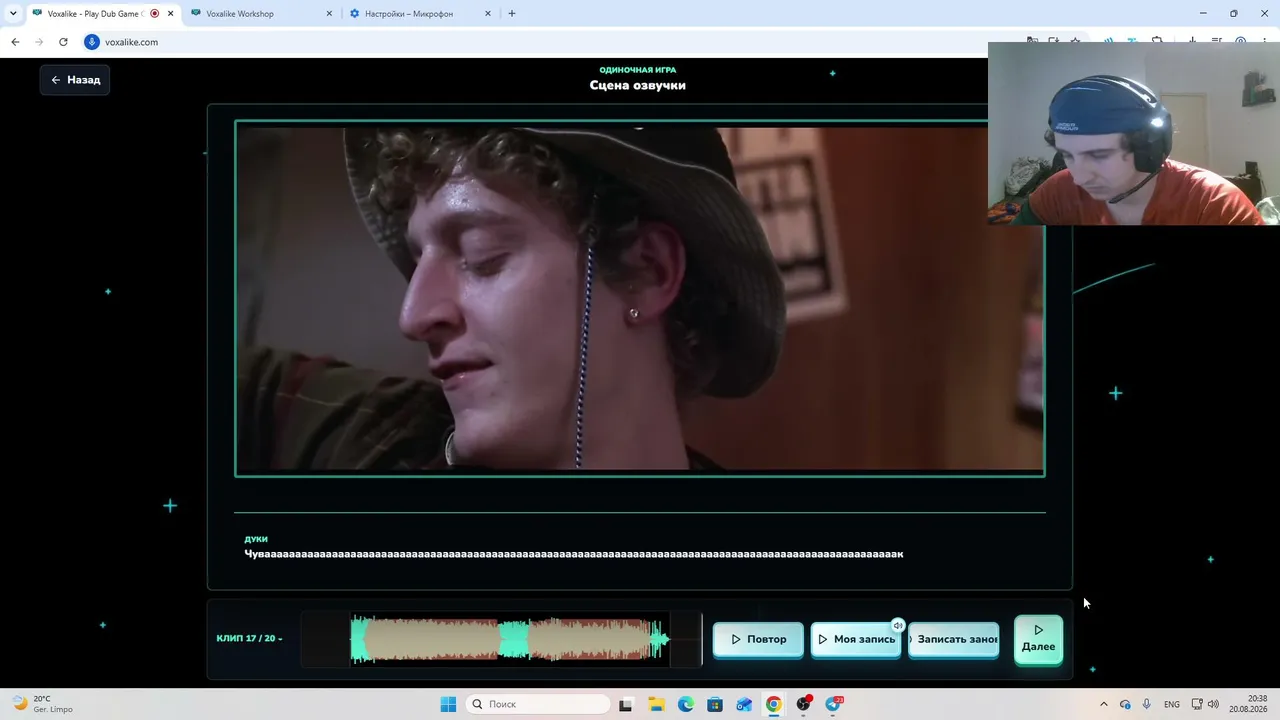Open the OBS Studio taskbar icon
Viewport: 1280px width, 720px height.
[803, 704]
